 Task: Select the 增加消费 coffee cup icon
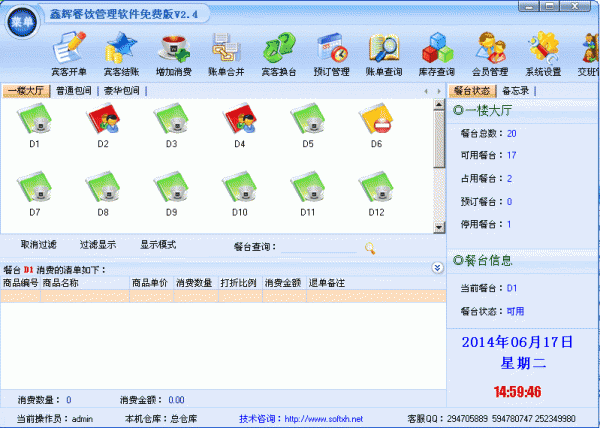(174, 54)
